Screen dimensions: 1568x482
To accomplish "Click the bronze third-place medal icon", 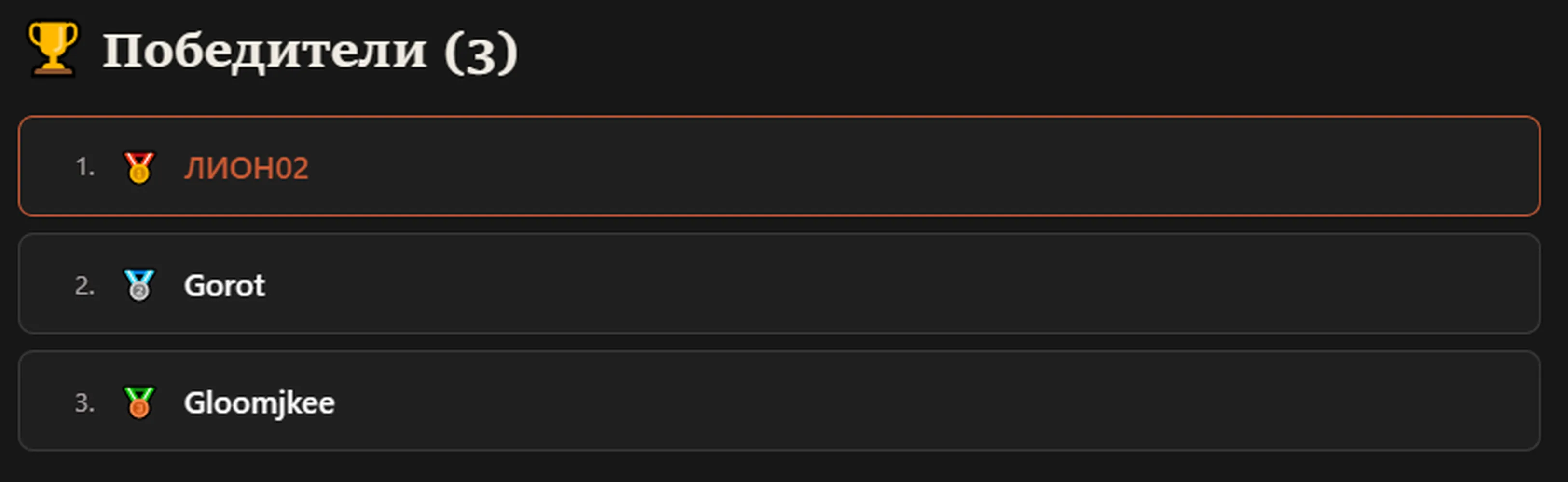I will 139,402.
